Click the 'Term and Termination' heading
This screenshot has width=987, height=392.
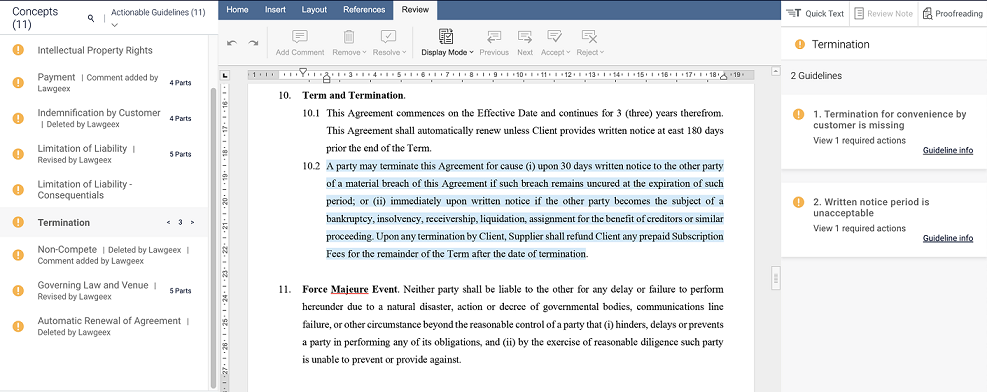(353, 96)
